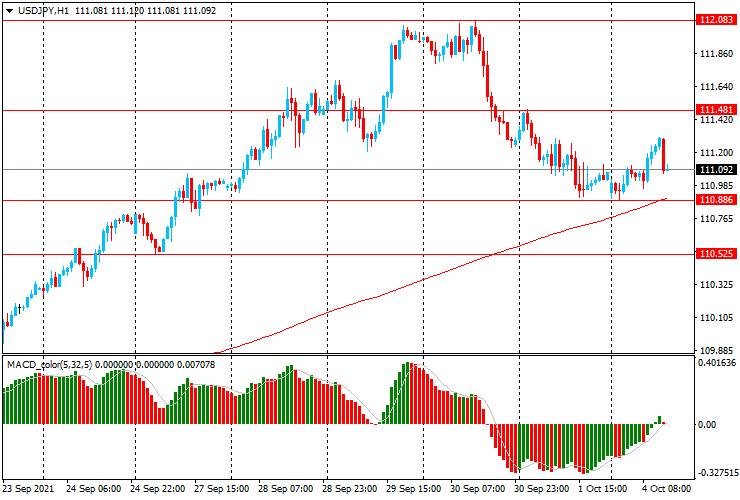Click the MACD scale value -0.327515
740x500 pixels.
pos(718,473)
